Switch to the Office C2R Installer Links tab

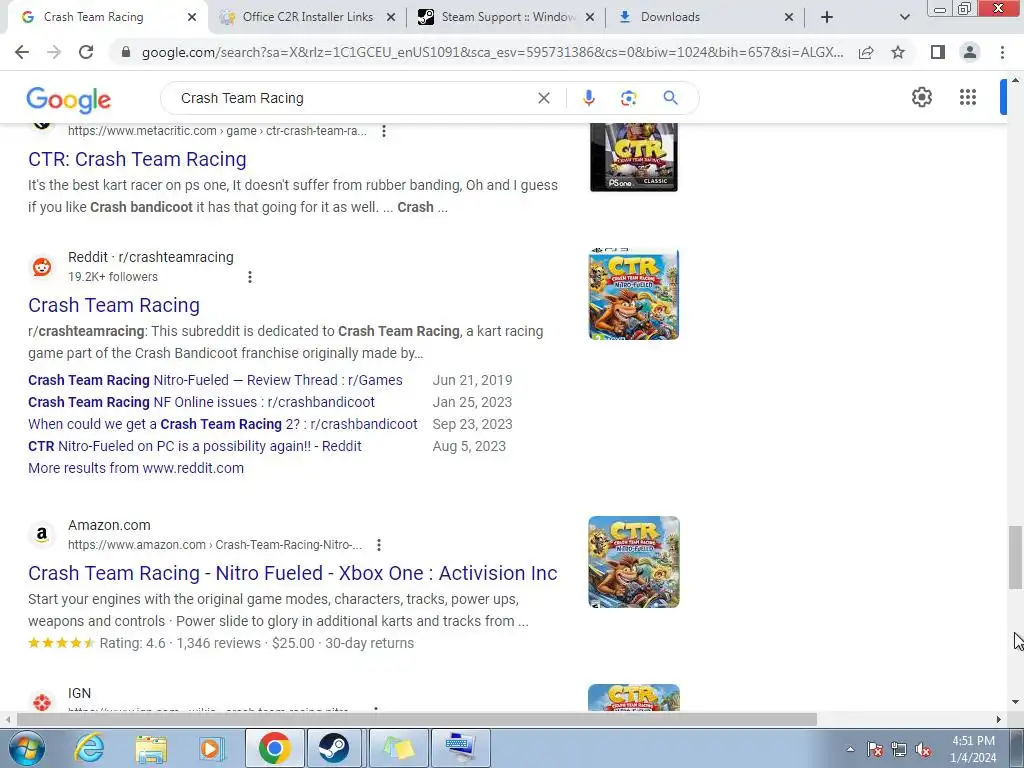(x=308, y=17)
